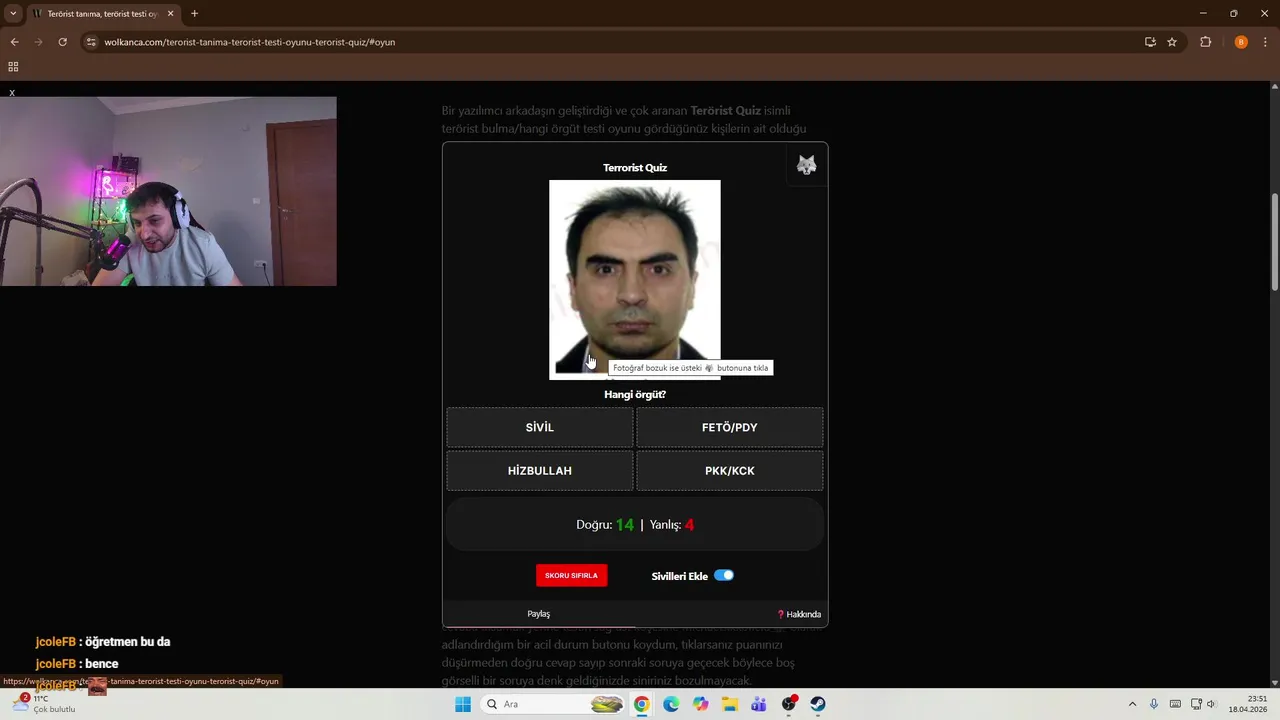Bookmark this page with the star icon
This screenshot has width=1280, height=720.
tap(1172, 42)
